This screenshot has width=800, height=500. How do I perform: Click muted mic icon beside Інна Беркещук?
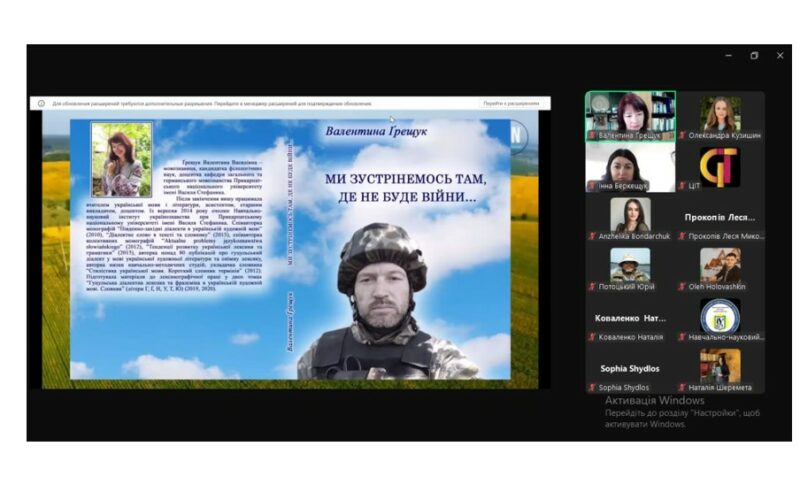tap(592, 185)
